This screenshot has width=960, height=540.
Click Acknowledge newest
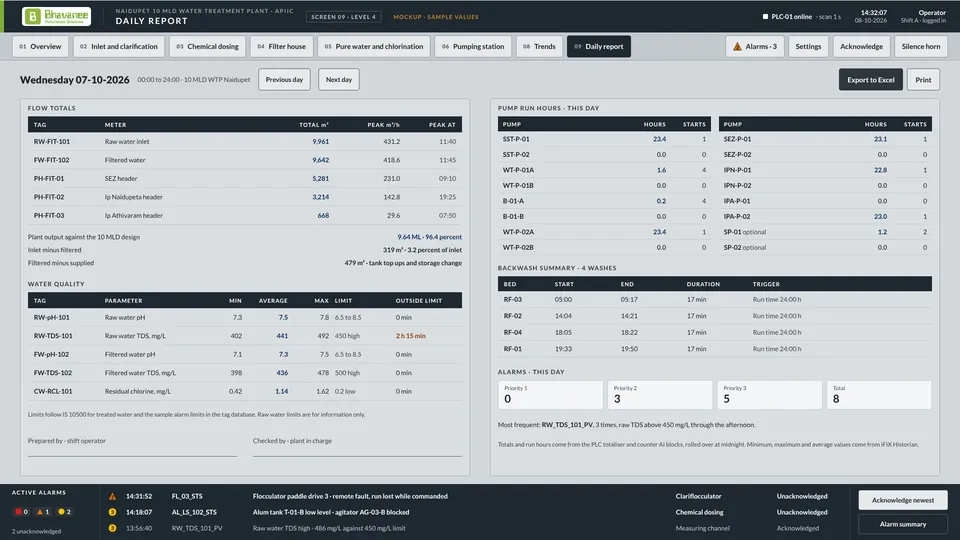pos(903,500)
